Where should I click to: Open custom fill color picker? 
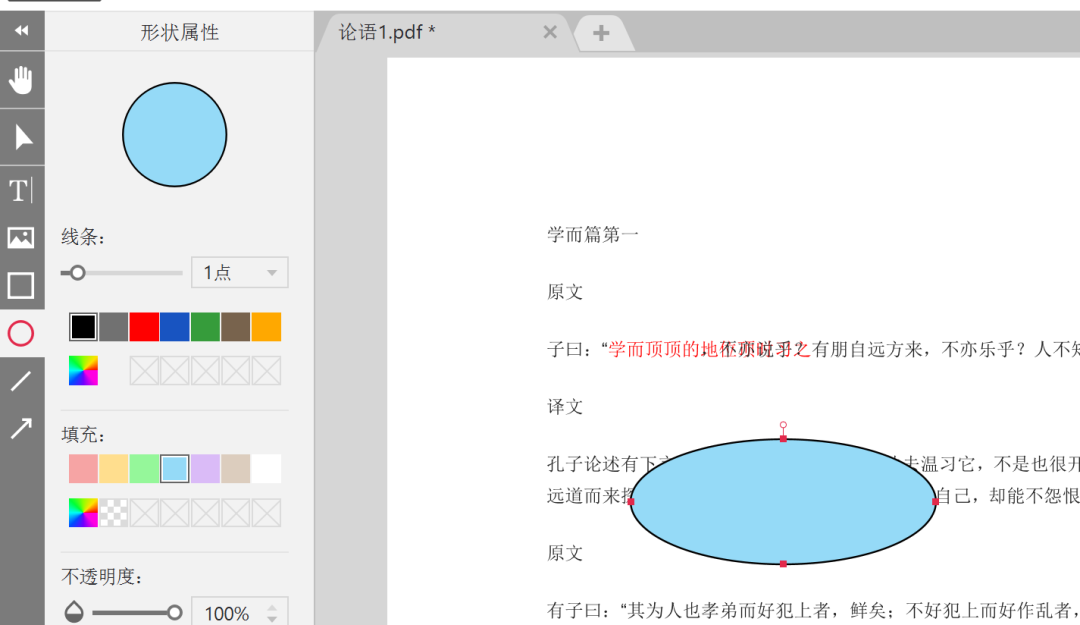tap(83, 513)
